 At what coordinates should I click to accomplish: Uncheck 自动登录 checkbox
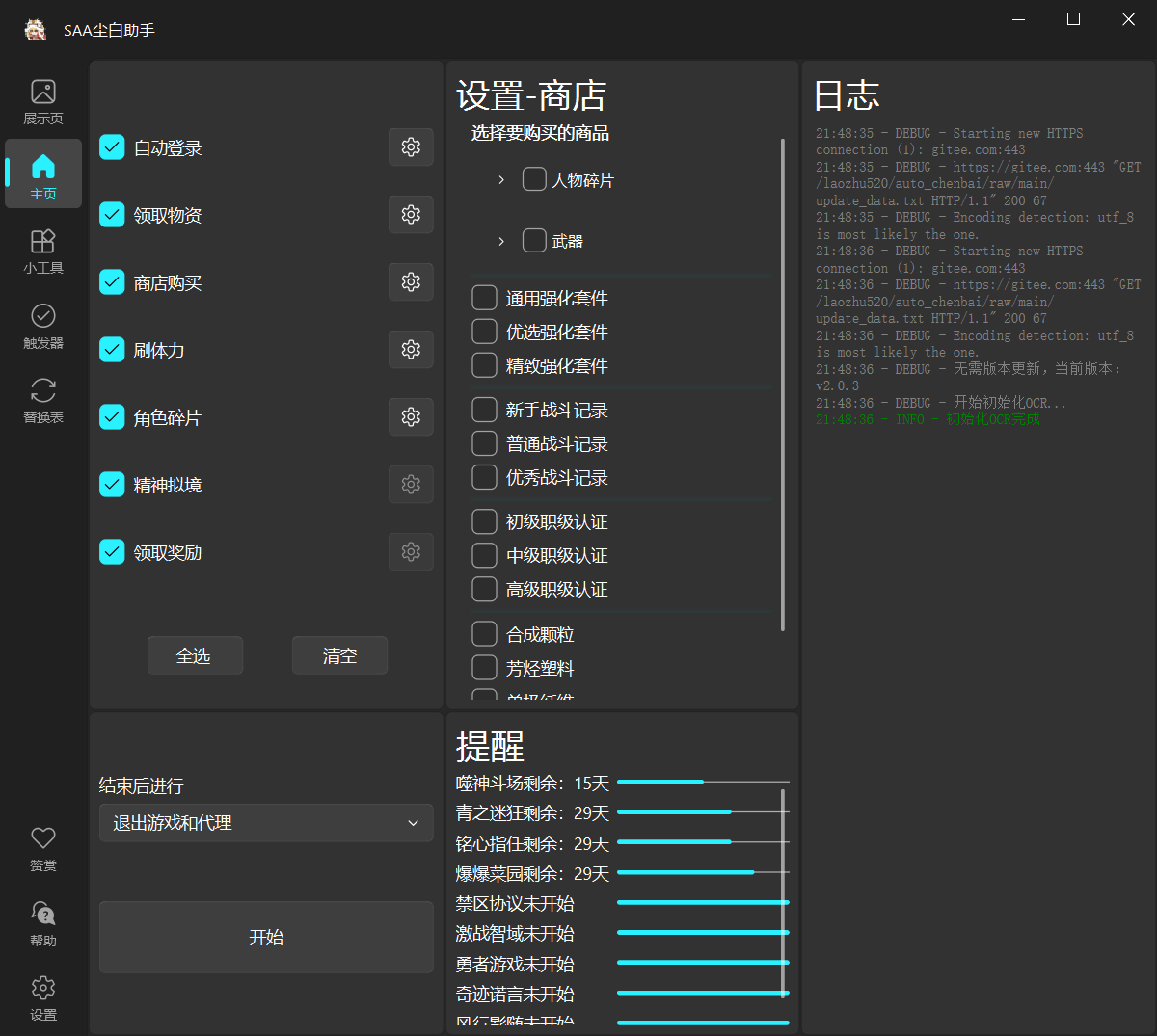[112, 147]
